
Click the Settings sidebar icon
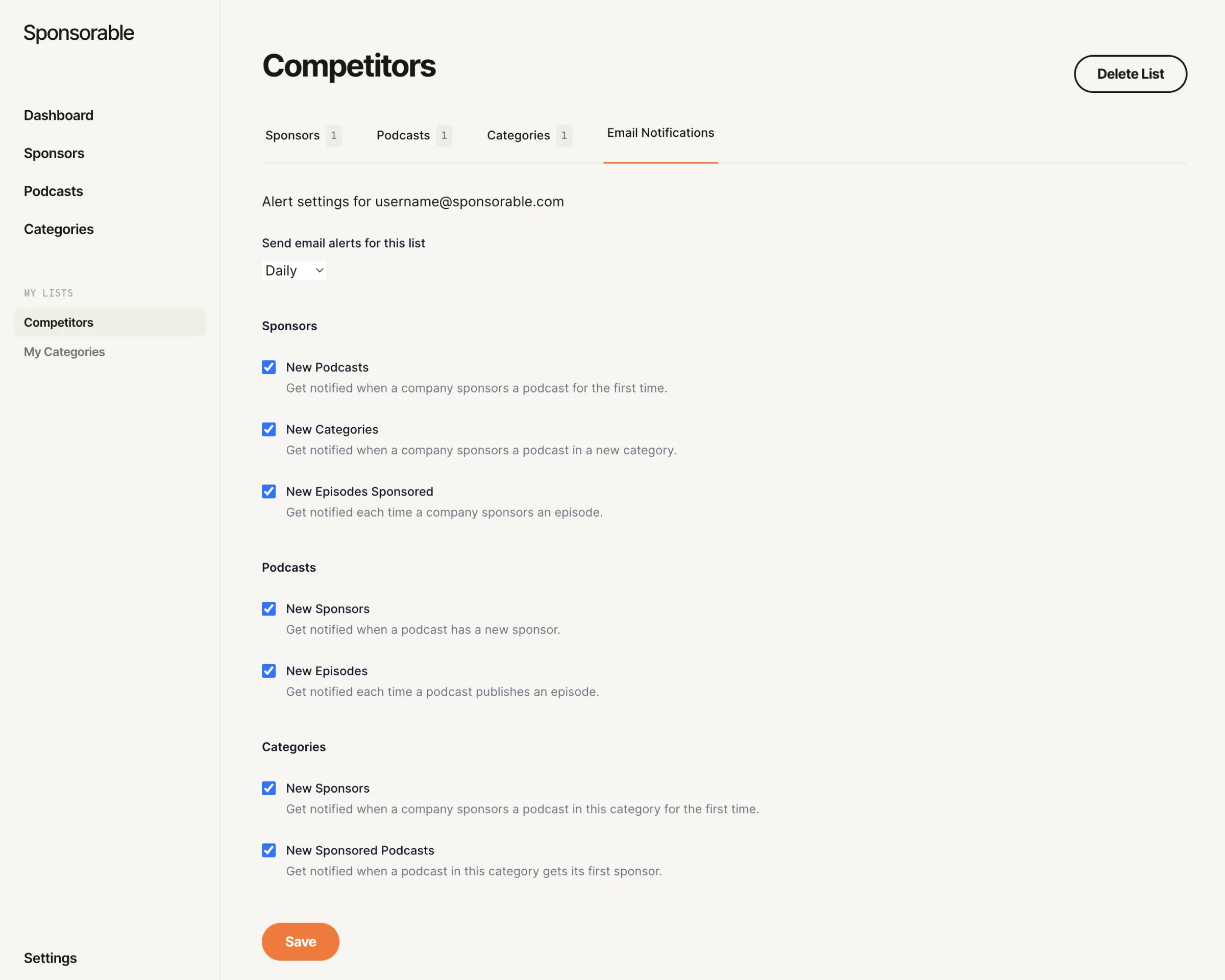point(50,958)
